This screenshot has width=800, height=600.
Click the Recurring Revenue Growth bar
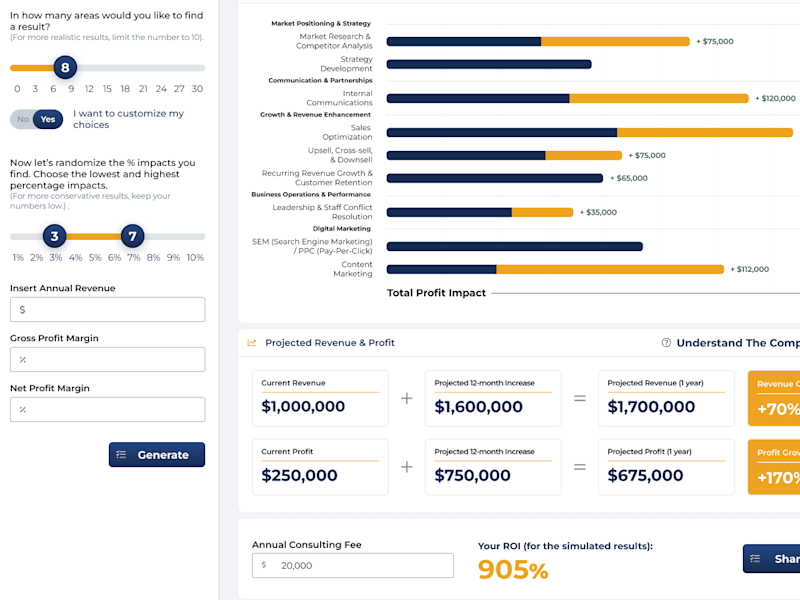(495, 178)
